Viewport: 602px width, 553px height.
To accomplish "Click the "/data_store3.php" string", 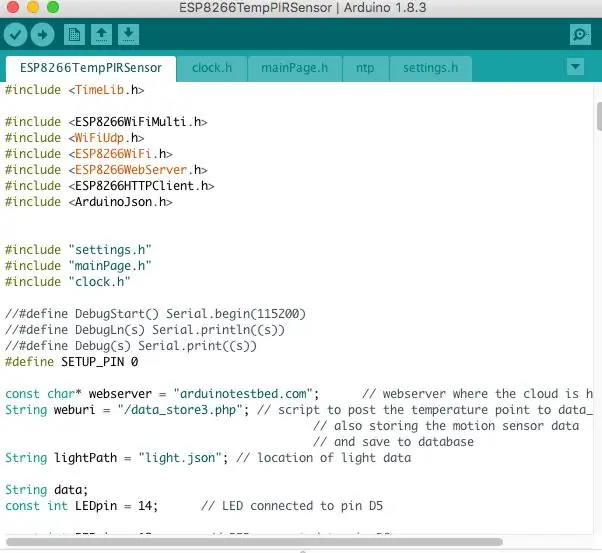I will [x=180, y=410].
